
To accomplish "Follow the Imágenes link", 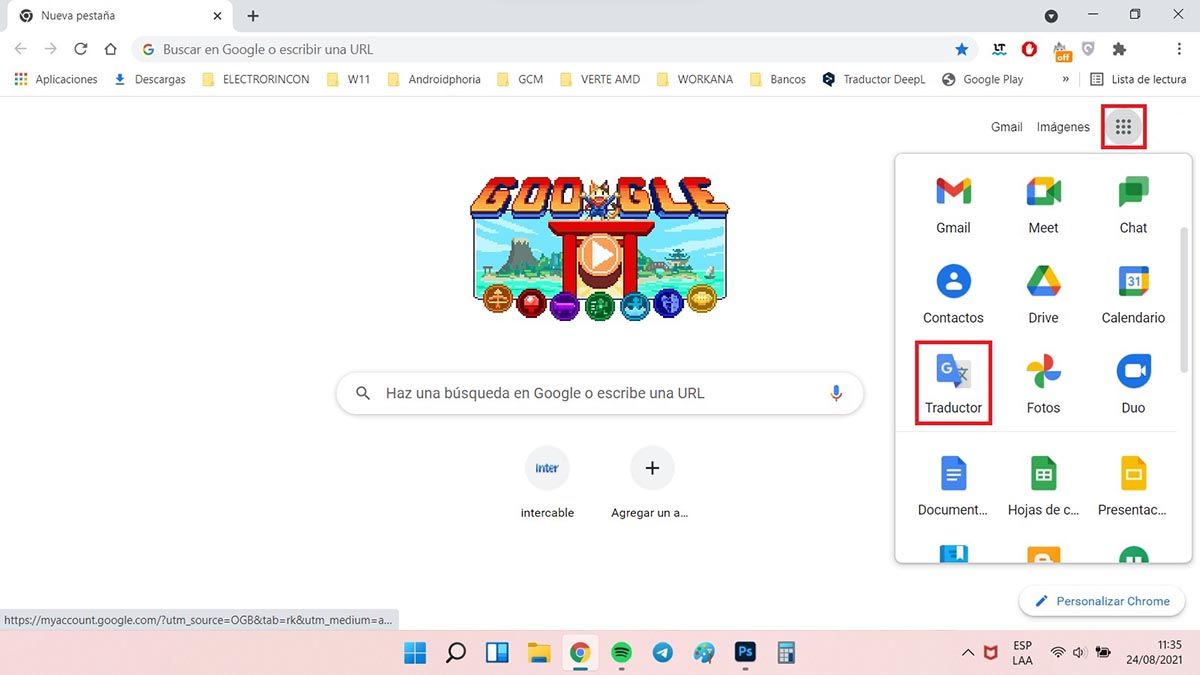I will coord(1063,127).
